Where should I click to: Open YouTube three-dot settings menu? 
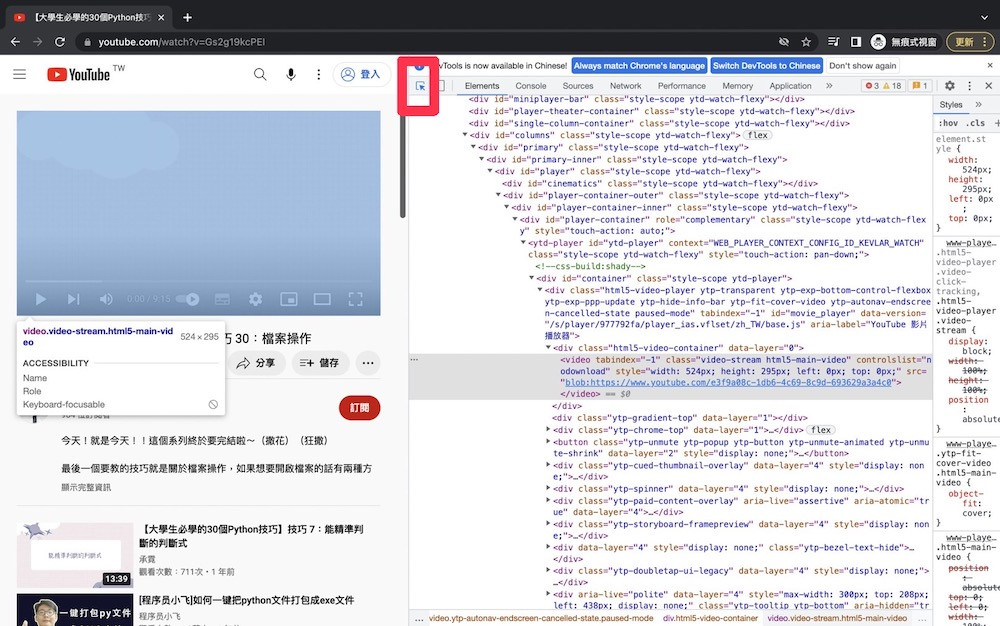click(x=318, y=74)
